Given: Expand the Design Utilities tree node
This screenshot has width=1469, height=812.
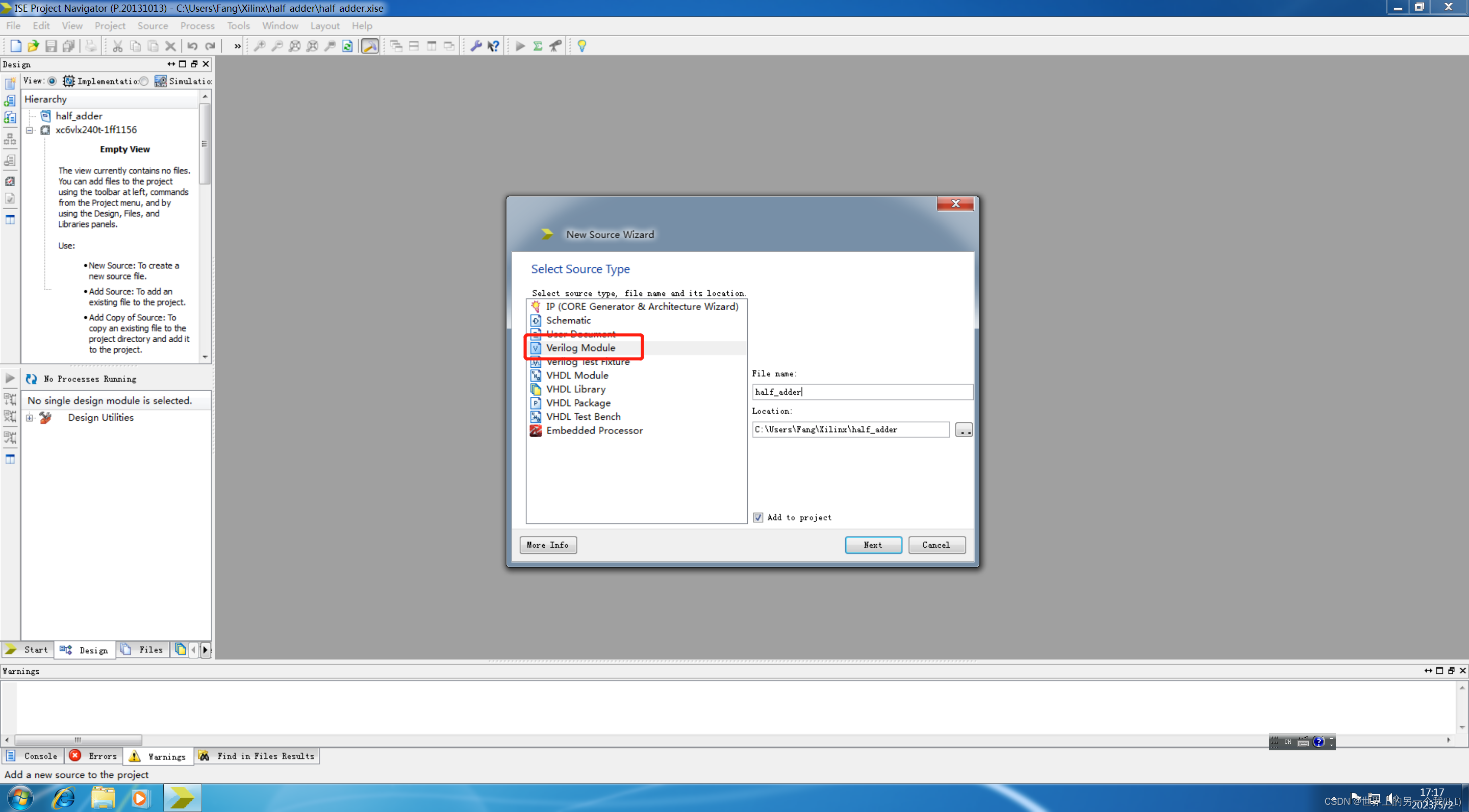Looking at the screenshot, I should 30,417.
